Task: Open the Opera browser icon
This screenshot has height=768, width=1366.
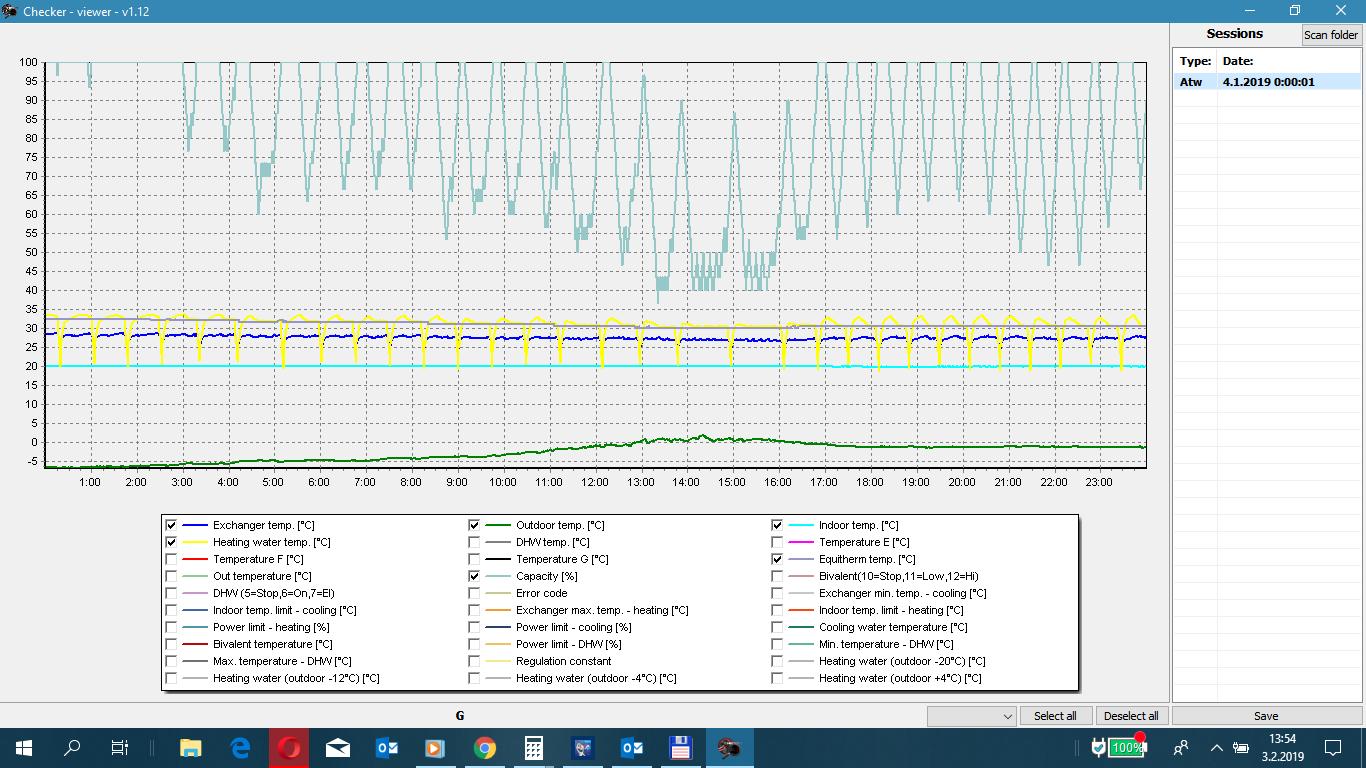Action: [289, 747]
